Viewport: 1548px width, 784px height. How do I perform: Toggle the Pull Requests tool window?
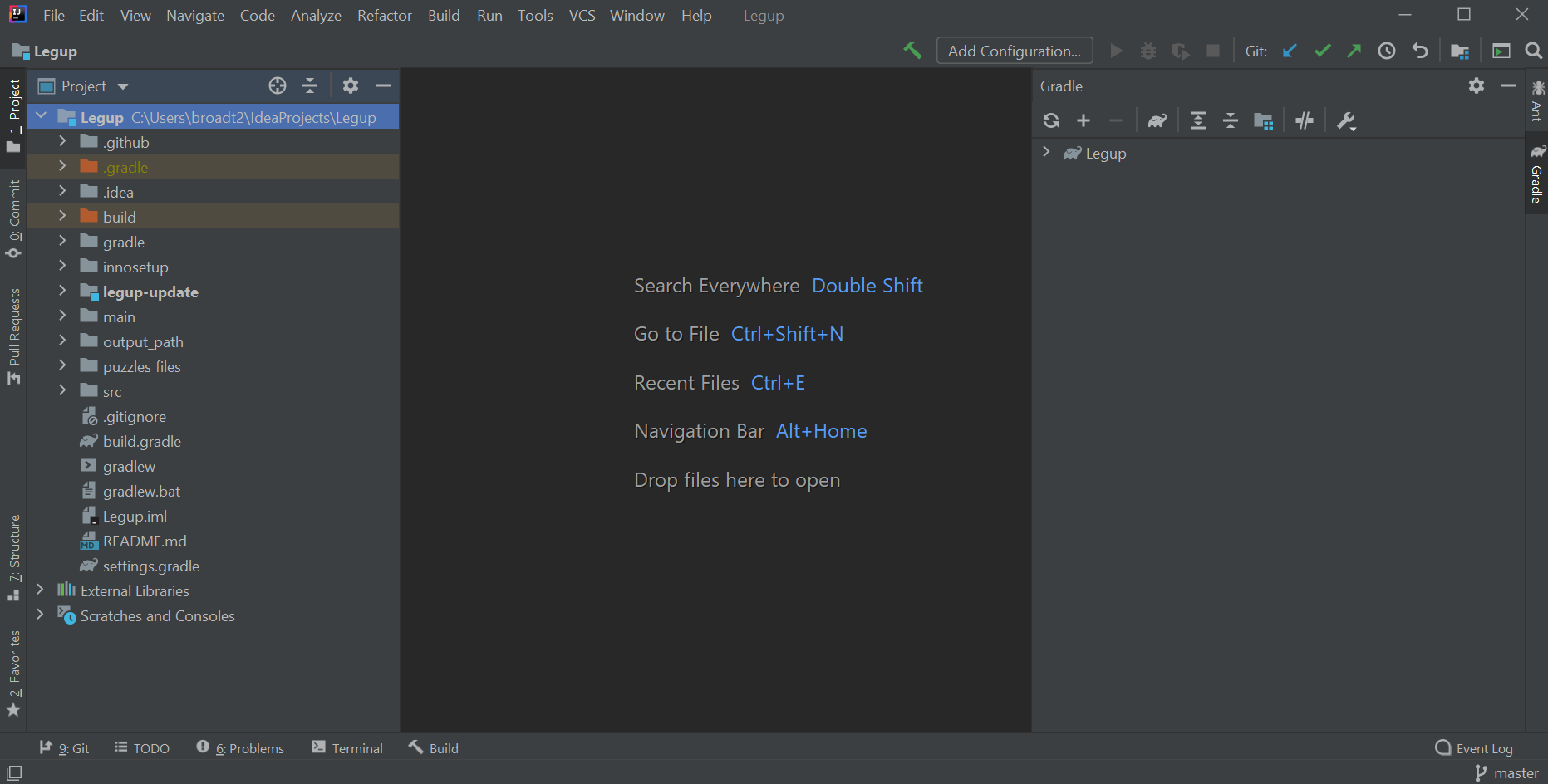point(14,336)
